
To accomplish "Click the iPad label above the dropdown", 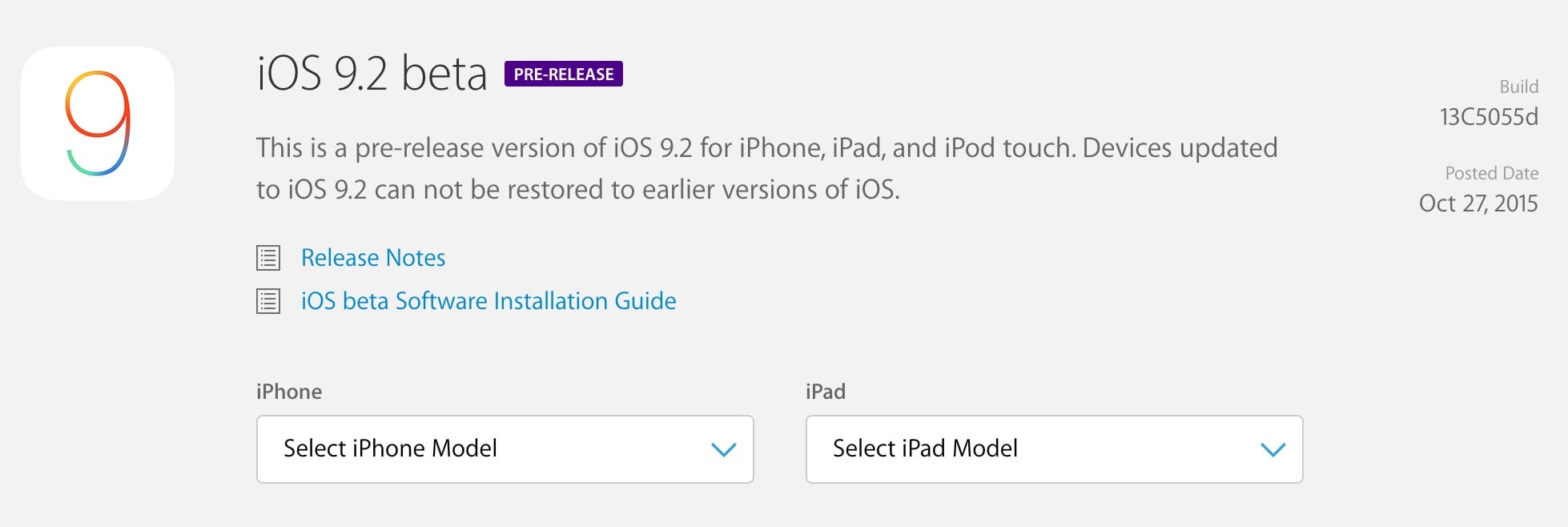I will (826, 392).
